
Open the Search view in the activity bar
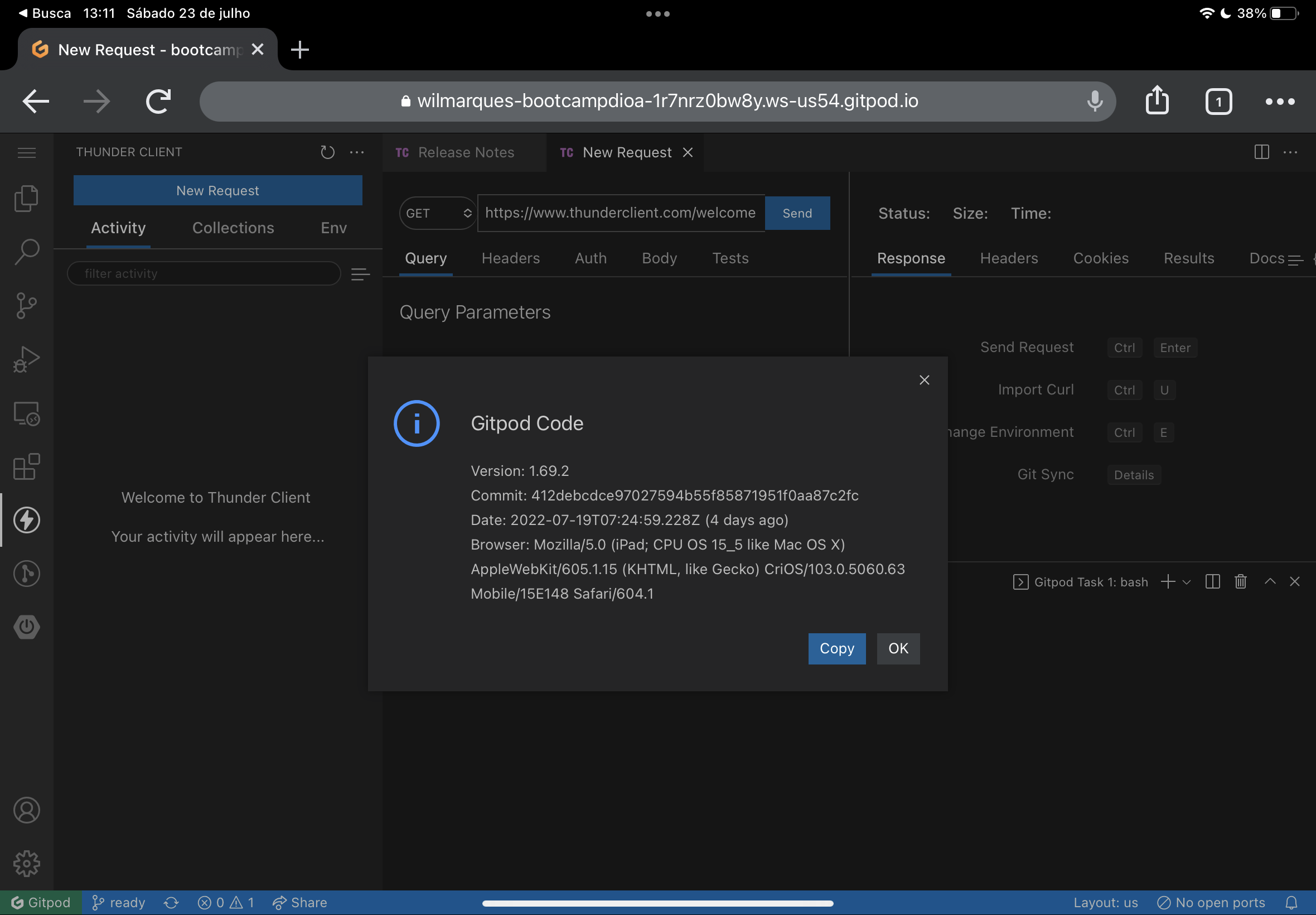26,251
